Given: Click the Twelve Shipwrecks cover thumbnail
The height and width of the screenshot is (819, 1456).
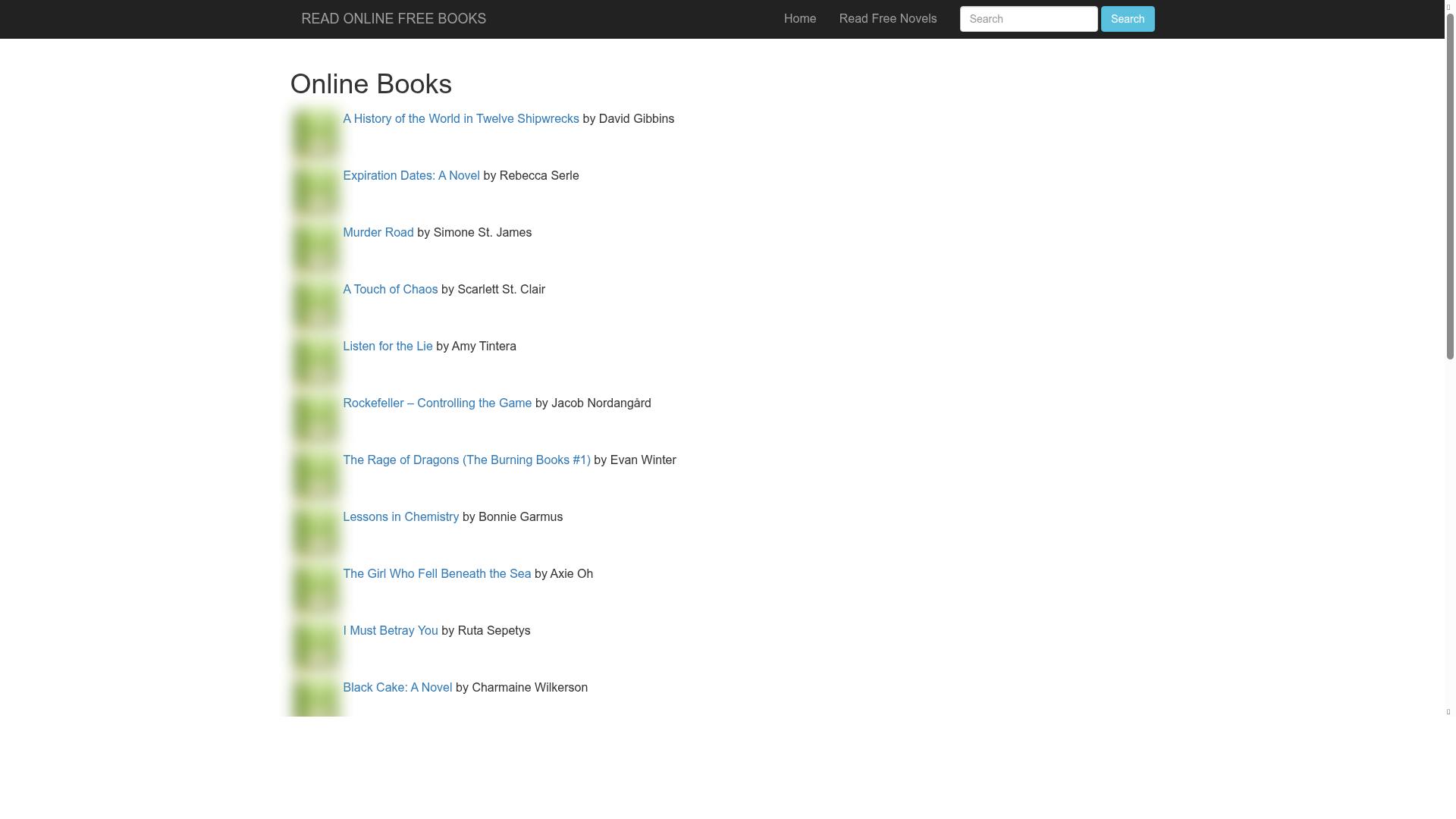Looking at the screenshot, I should point(315,134).
